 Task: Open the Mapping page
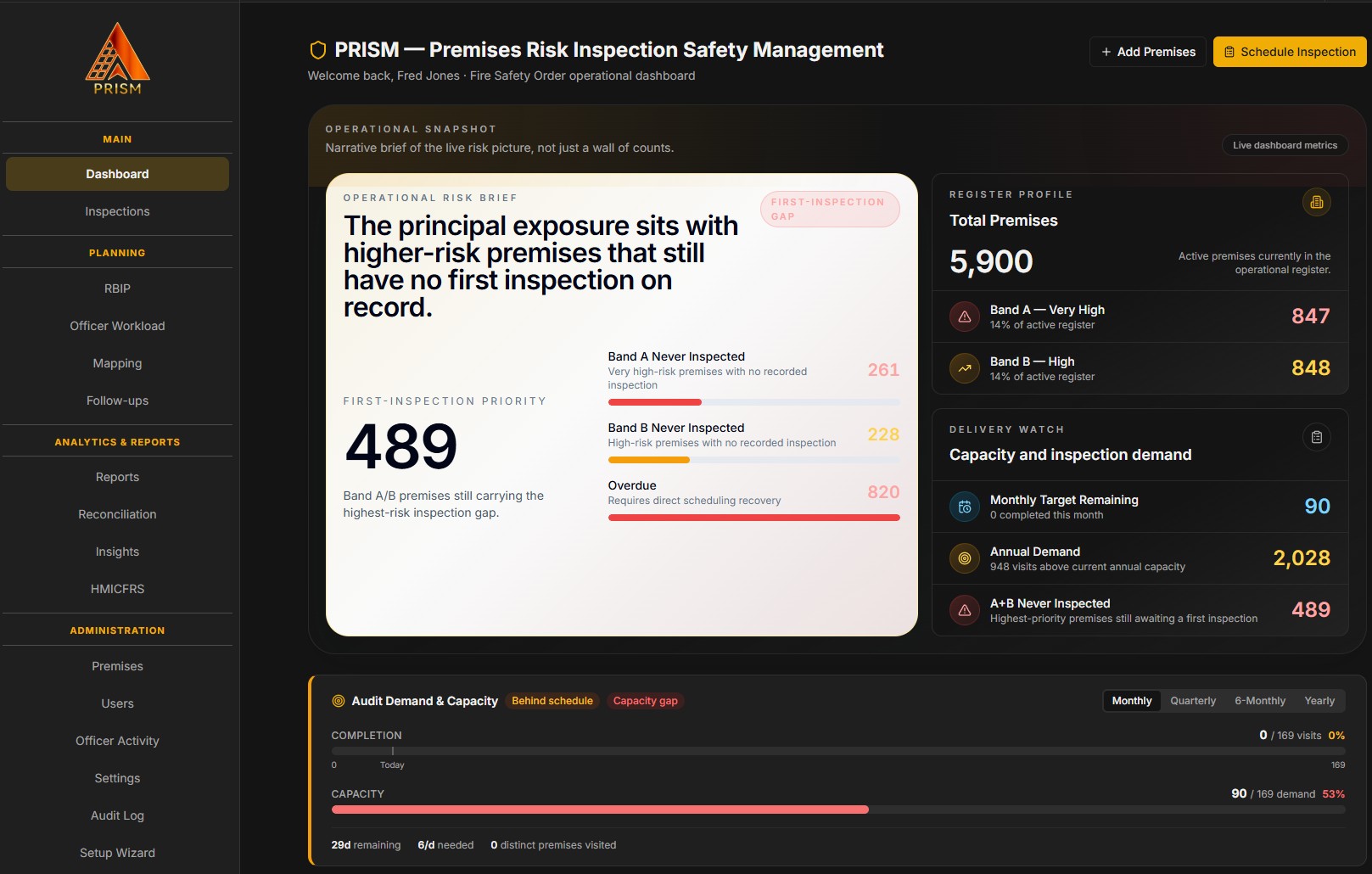(x=117, y=363)
